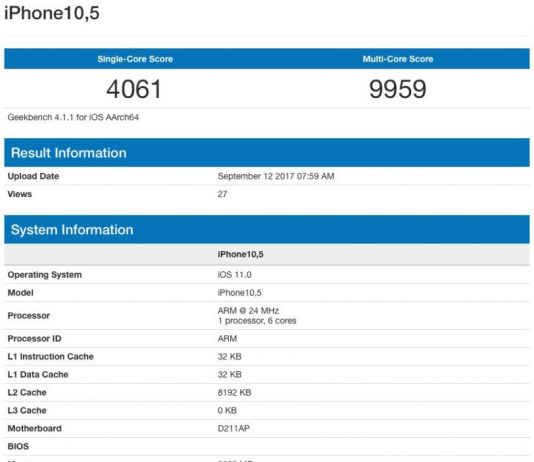
Task: Select the L1 Instruction Cache row label
Action: (x=50, y=356)
